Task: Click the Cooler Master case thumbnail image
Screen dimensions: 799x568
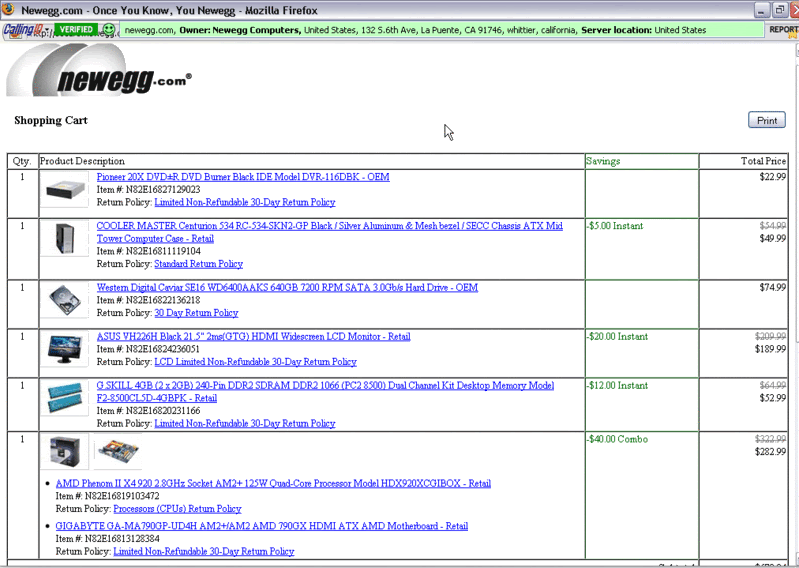Action: (65, 240)
